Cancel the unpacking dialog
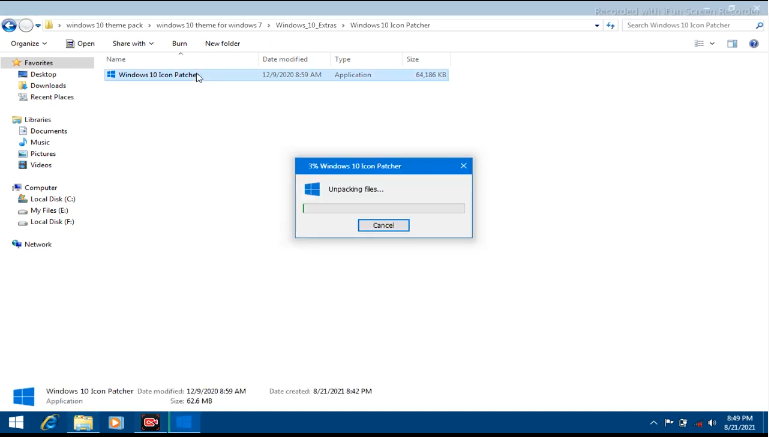Viewport: 769px width, 437px height. tap(384, 225)
